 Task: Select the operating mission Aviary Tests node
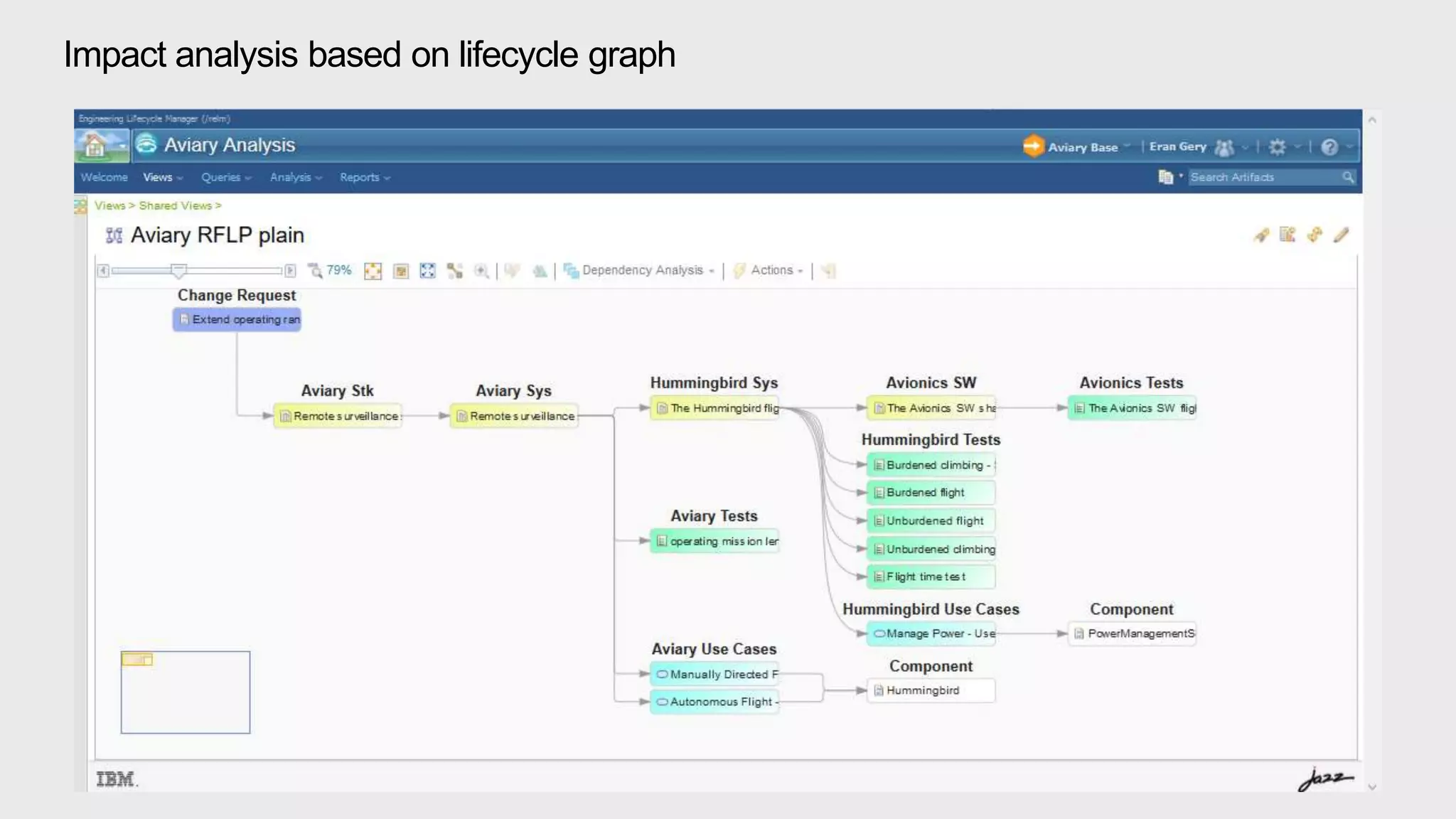pos(714,541)
